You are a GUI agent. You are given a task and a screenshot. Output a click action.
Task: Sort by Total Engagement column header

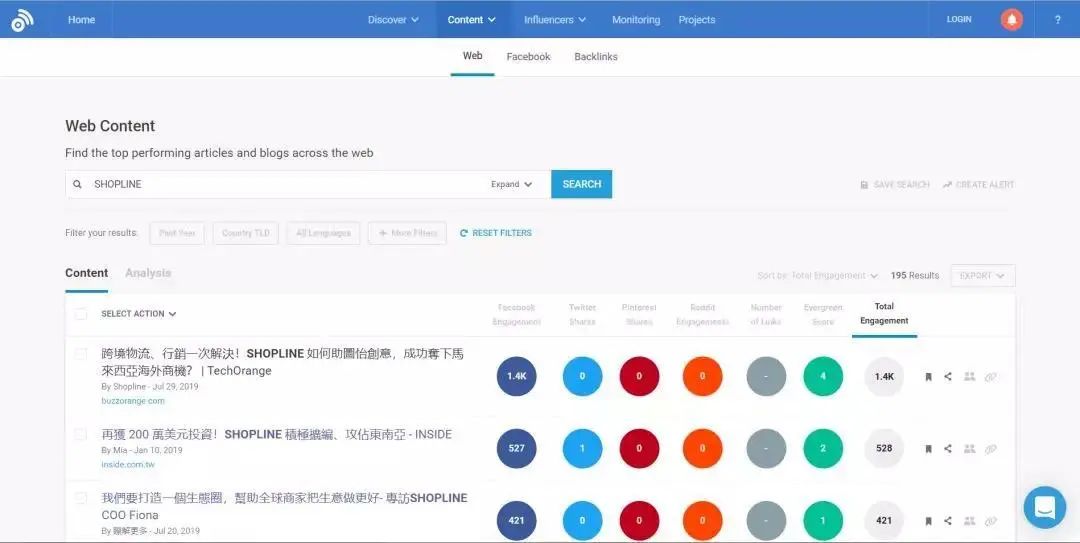pos(884,314)
